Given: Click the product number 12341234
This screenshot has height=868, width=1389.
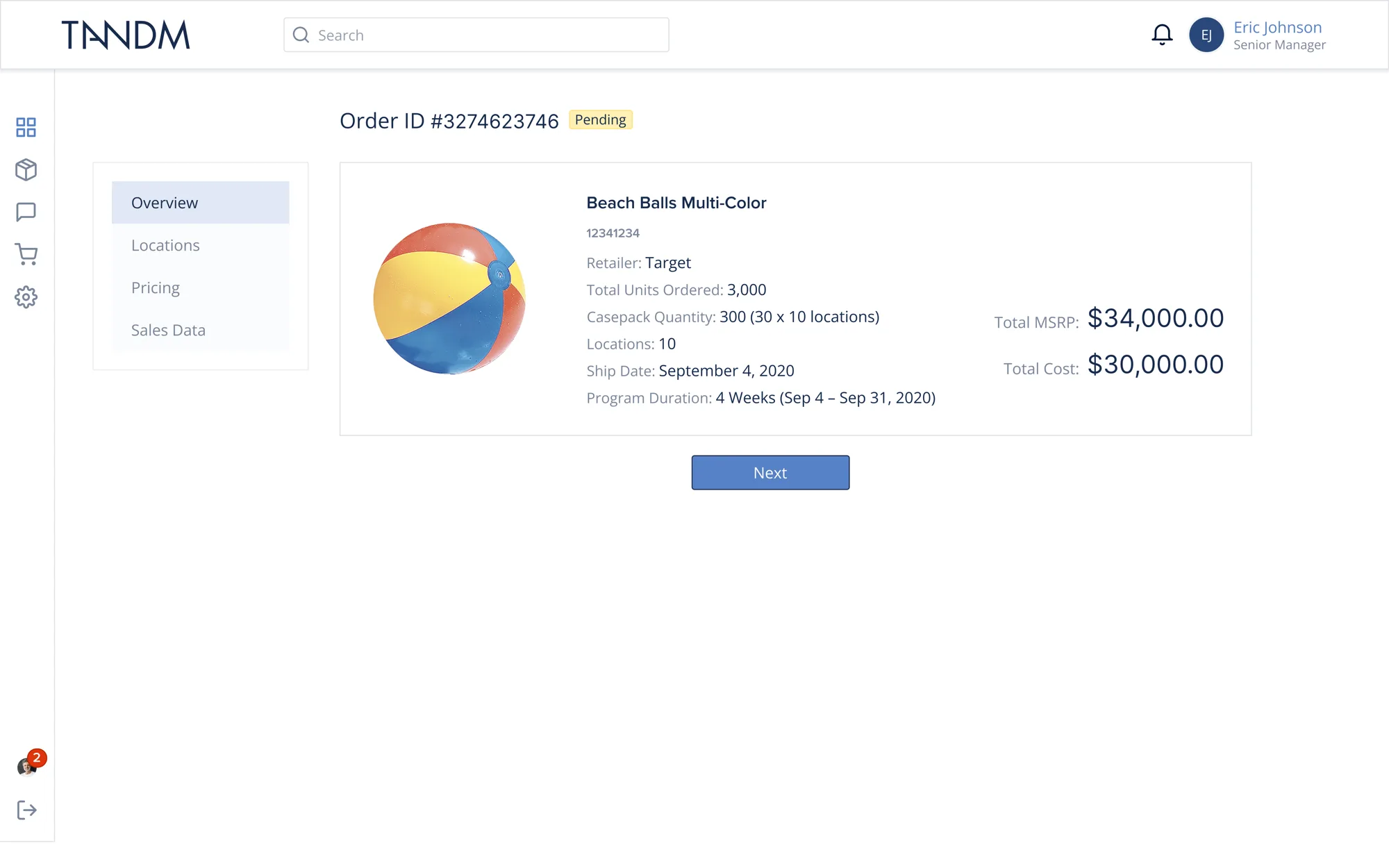Looking at the screenshot, I should [x=613, y=233].
